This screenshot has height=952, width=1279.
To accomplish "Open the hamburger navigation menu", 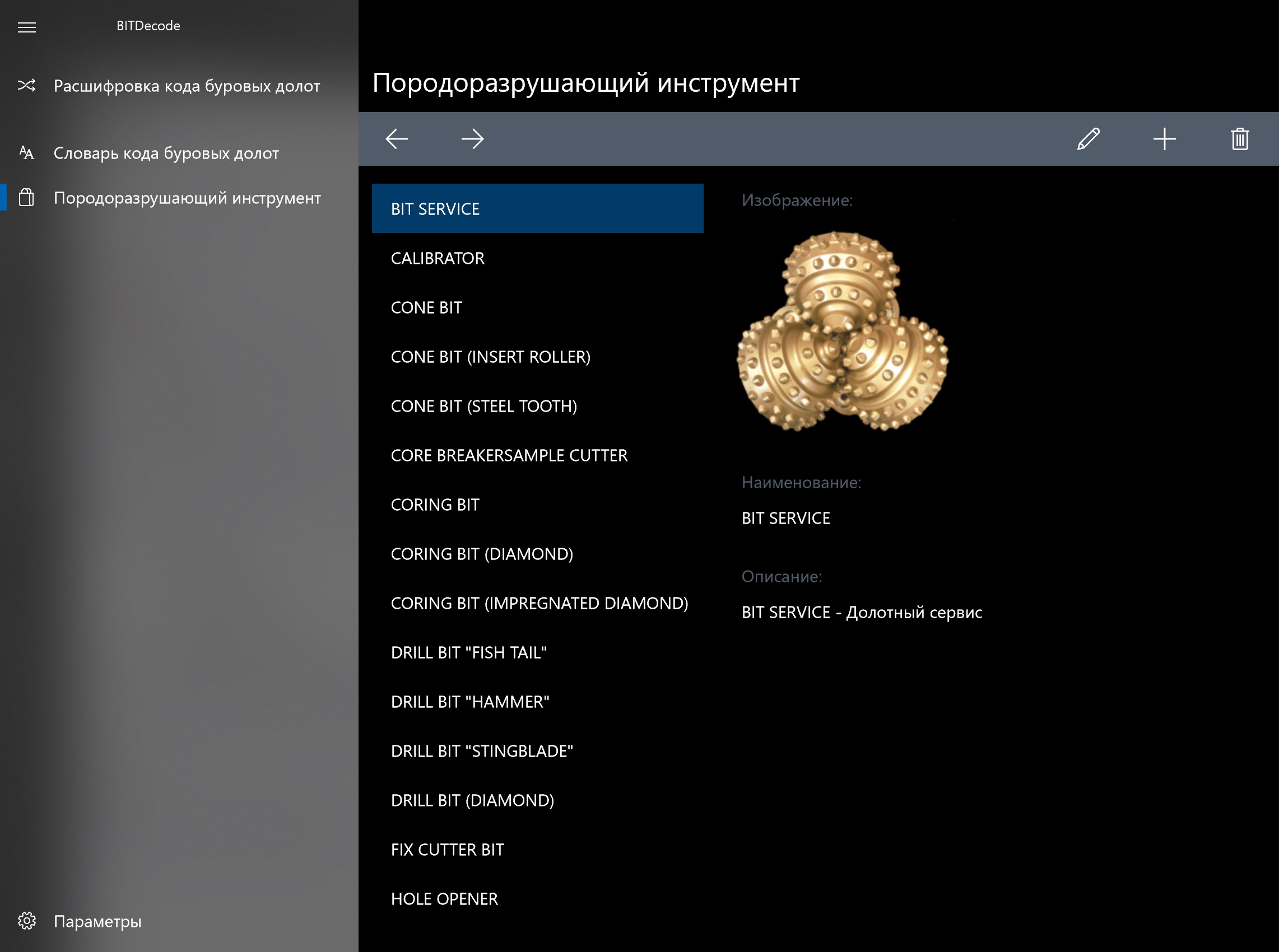I will tap(26, 27).
